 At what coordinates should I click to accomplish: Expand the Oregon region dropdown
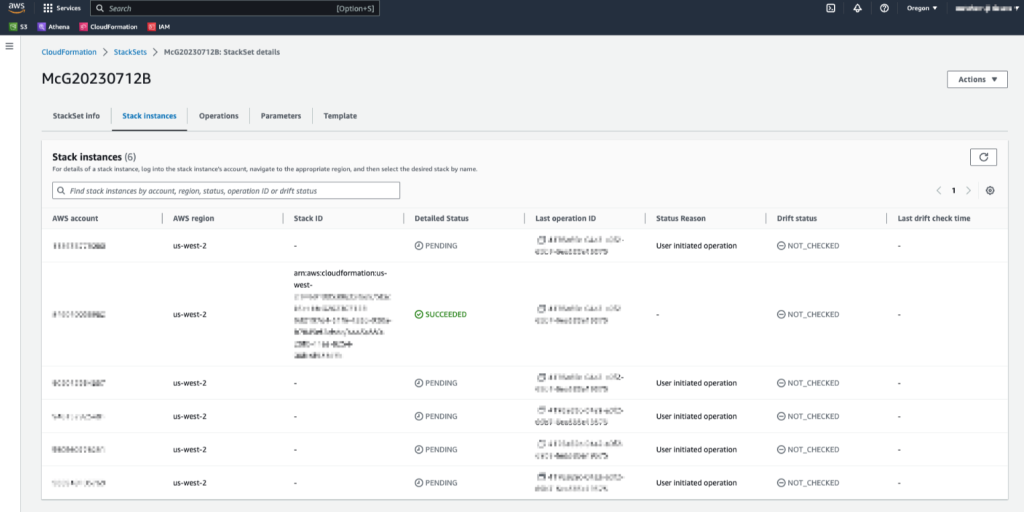click(921, 8)
